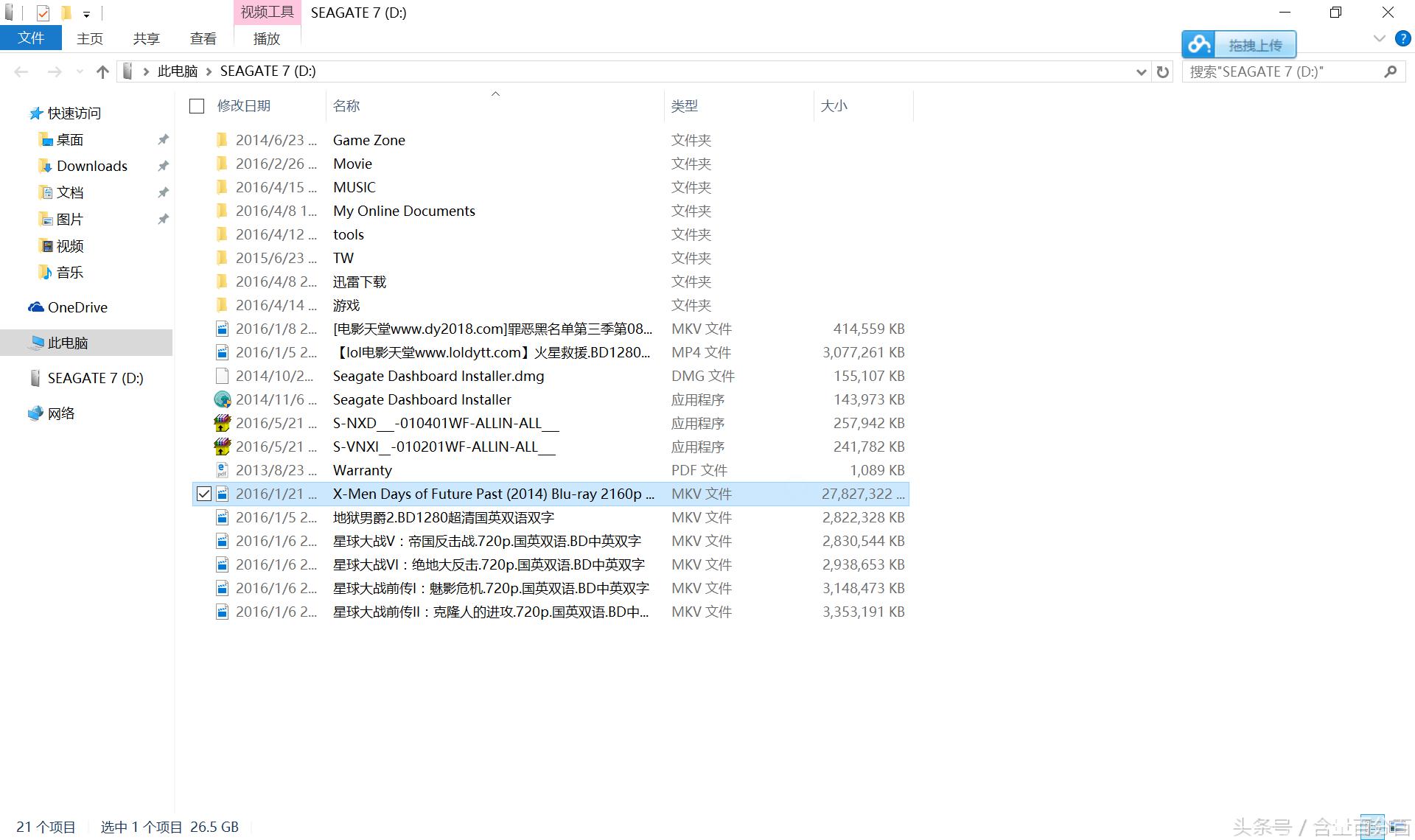Click the S-VNXI installer archive icon

pyautogui.click(x=222, y=447)
